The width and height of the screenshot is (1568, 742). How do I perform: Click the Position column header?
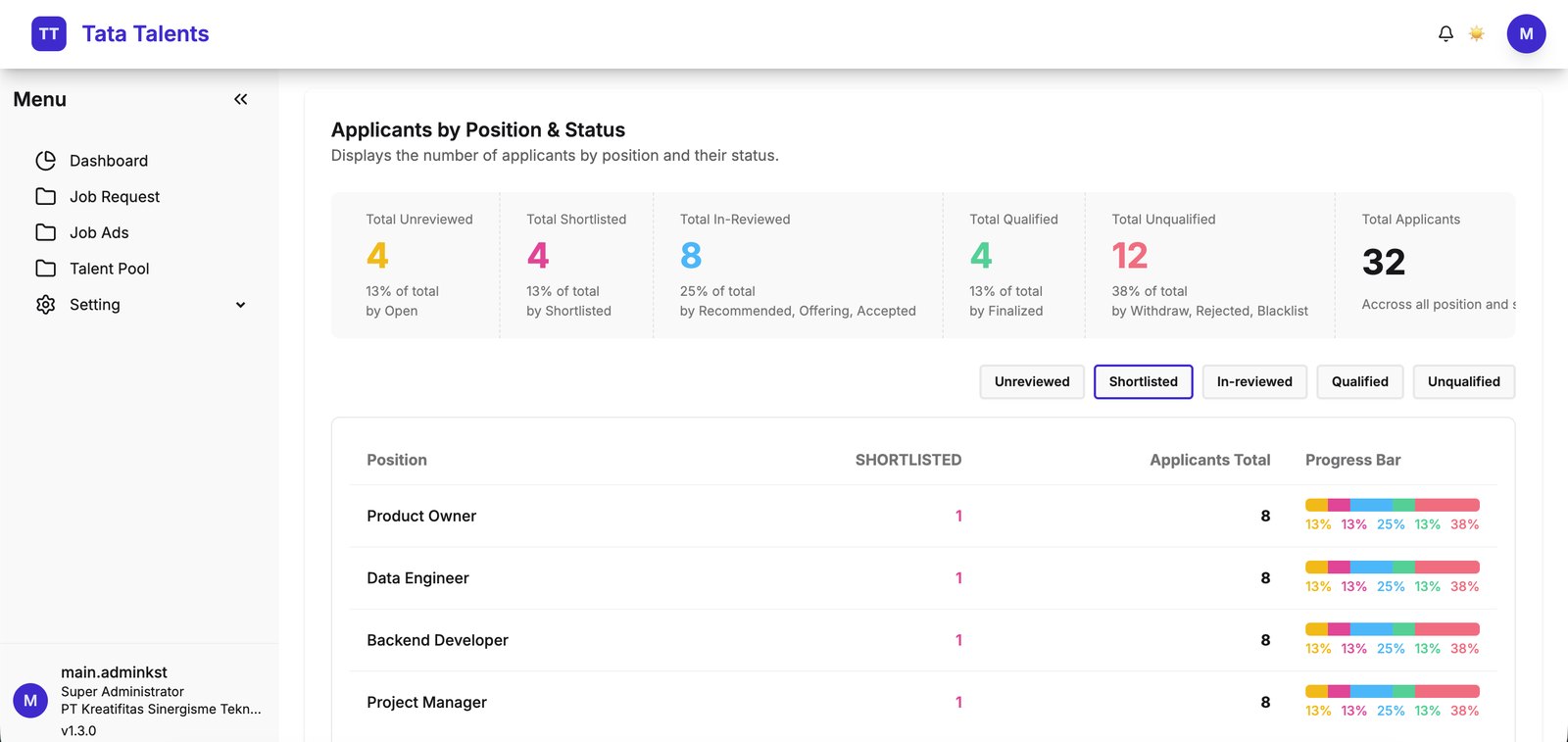(397, 460)
